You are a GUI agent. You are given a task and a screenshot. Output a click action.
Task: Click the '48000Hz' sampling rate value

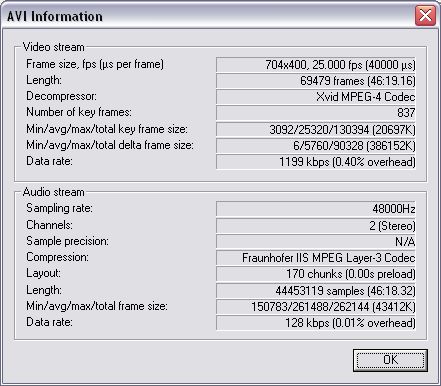click(x=316, y=209)
